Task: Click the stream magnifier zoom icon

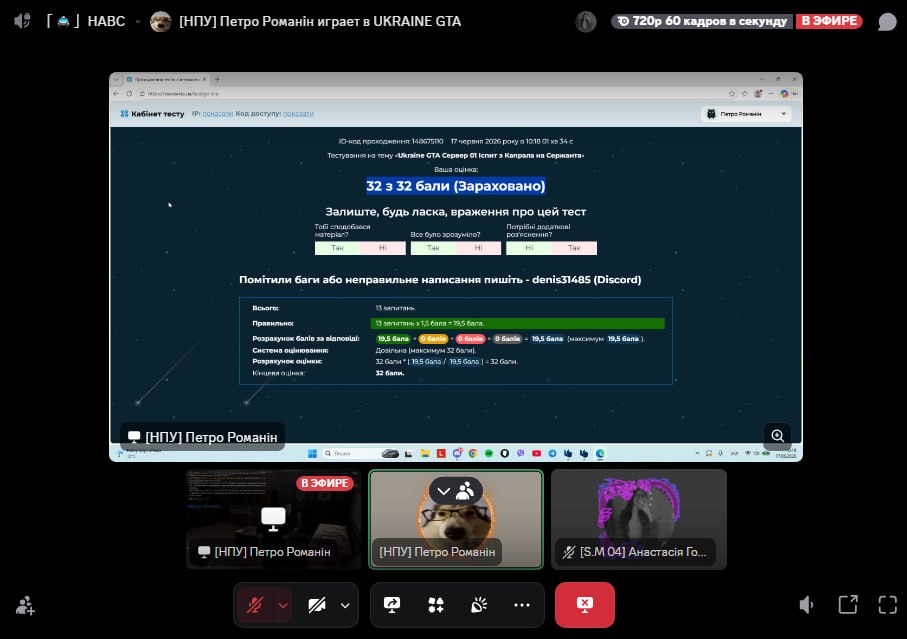Action: point(777,436)
